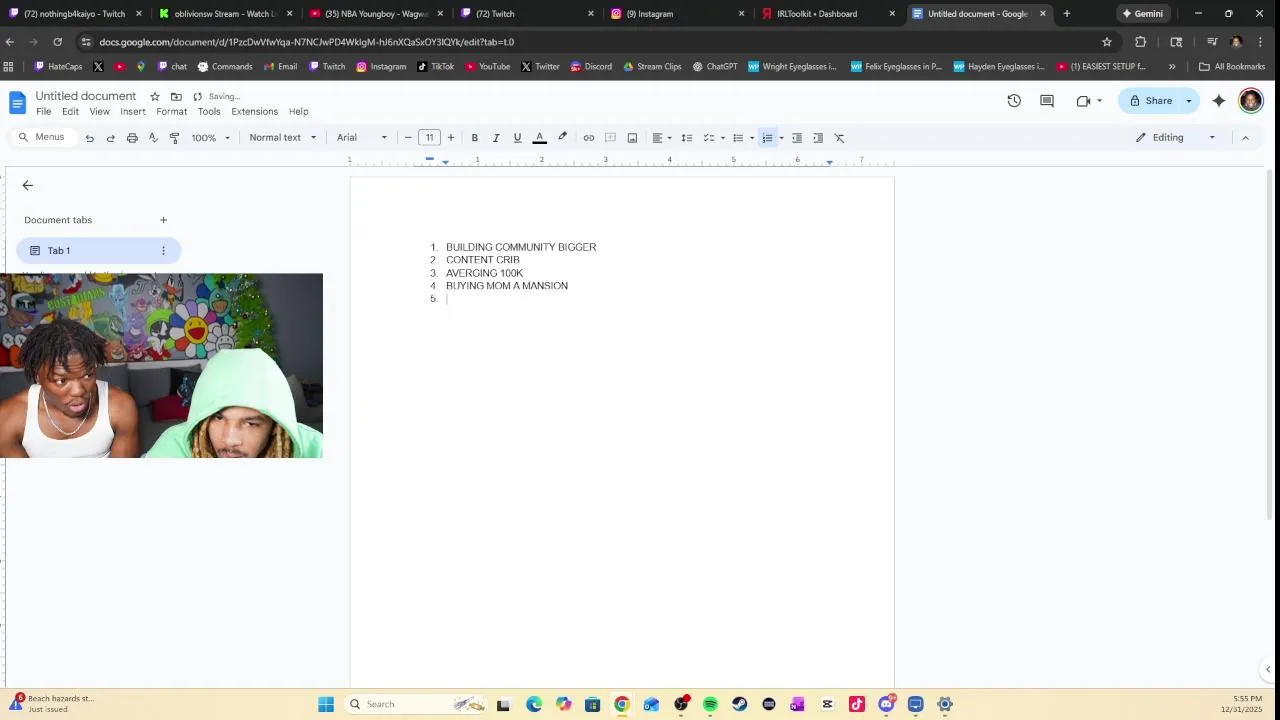Close the document tabs panel with back arrow

tap(28, 185)
